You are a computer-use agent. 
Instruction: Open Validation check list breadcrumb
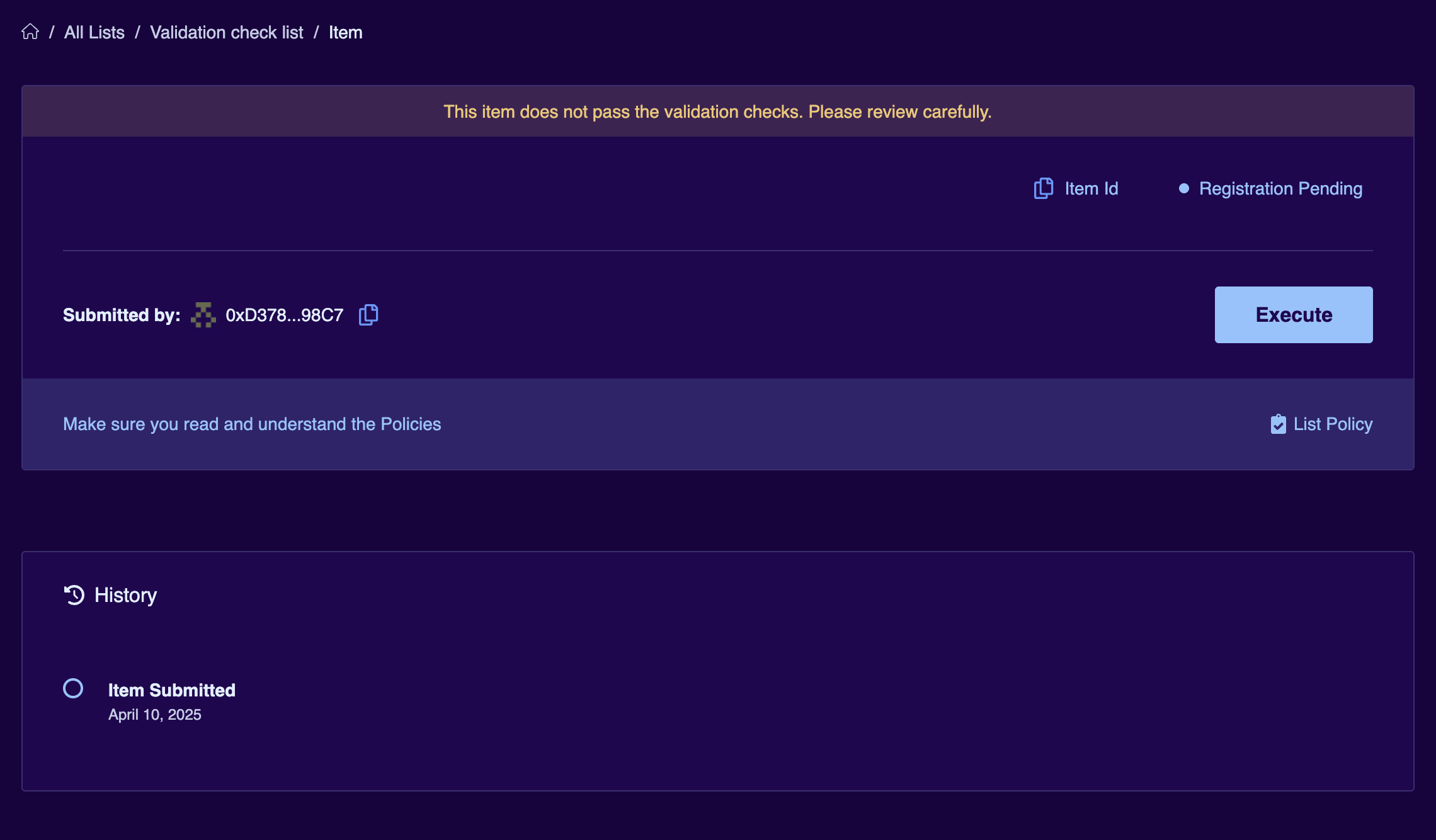click(227, 32)
